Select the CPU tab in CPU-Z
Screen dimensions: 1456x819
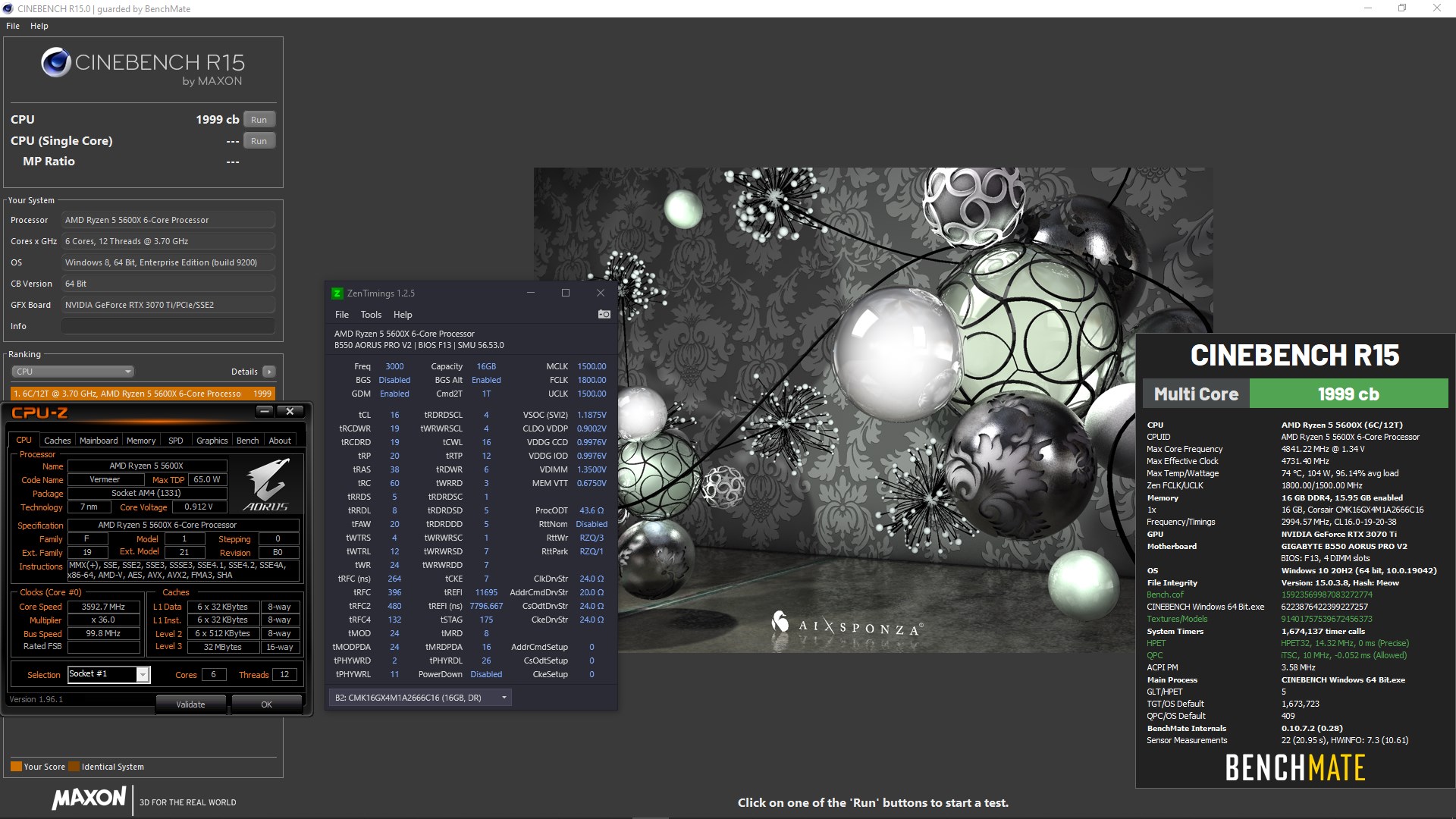pos(24,440)
